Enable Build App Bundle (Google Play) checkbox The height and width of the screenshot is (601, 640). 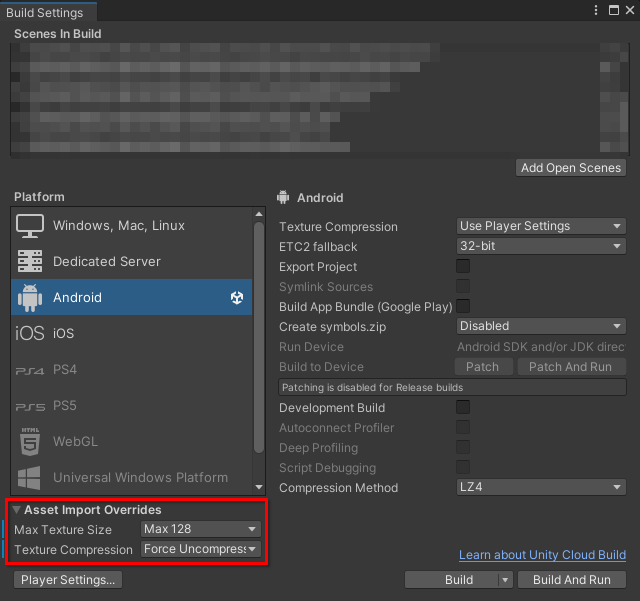click(463, 306)
